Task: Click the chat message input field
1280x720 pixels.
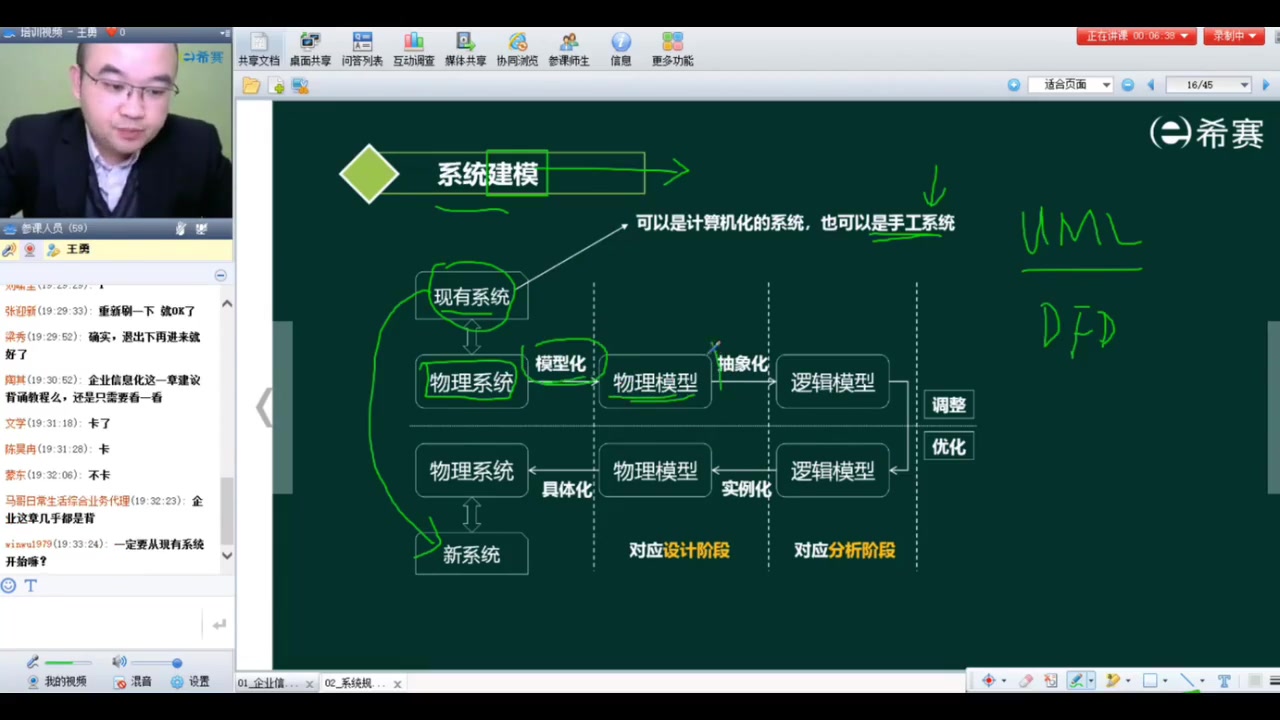Action: click(102, 624)
